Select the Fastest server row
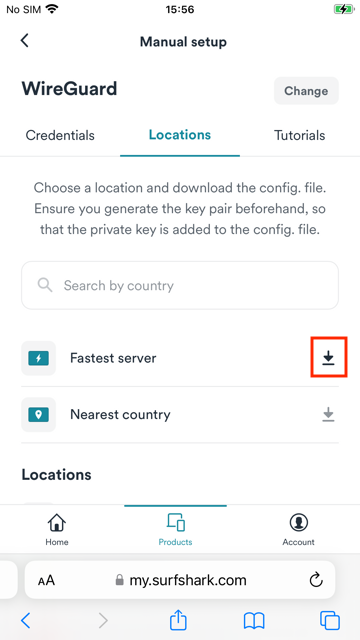 180,358
